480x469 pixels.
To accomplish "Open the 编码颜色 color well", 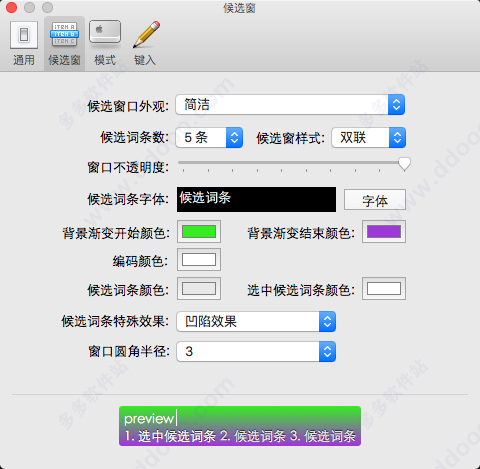I will coord(199,260).
